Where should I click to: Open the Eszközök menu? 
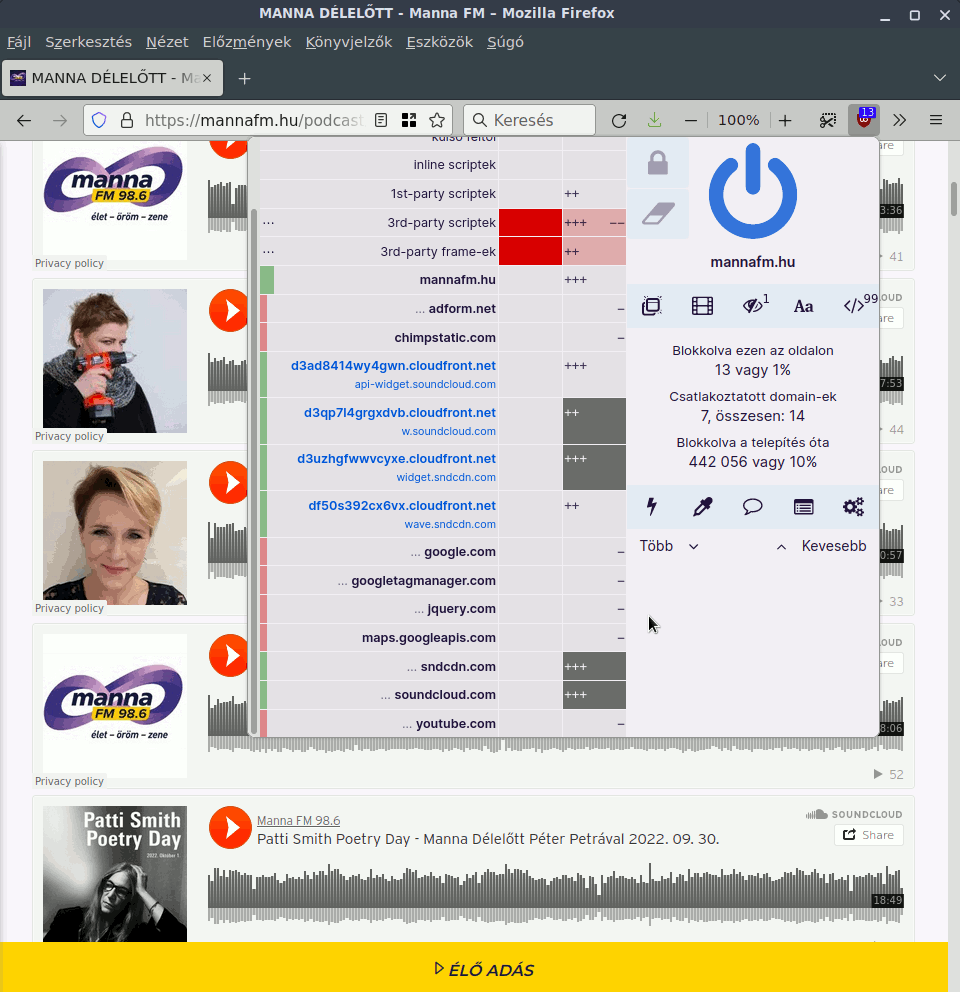pos(440,42)
